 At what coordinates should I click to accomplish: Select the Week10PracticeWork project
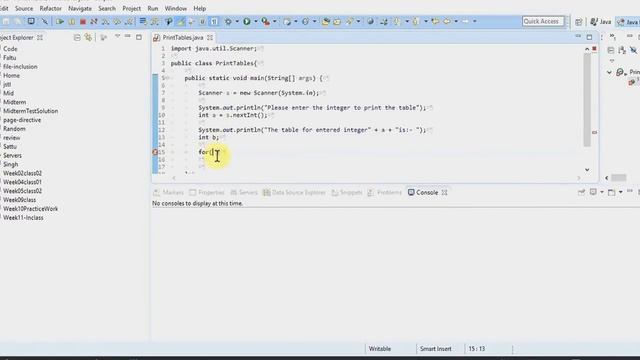tap(31, 209)
